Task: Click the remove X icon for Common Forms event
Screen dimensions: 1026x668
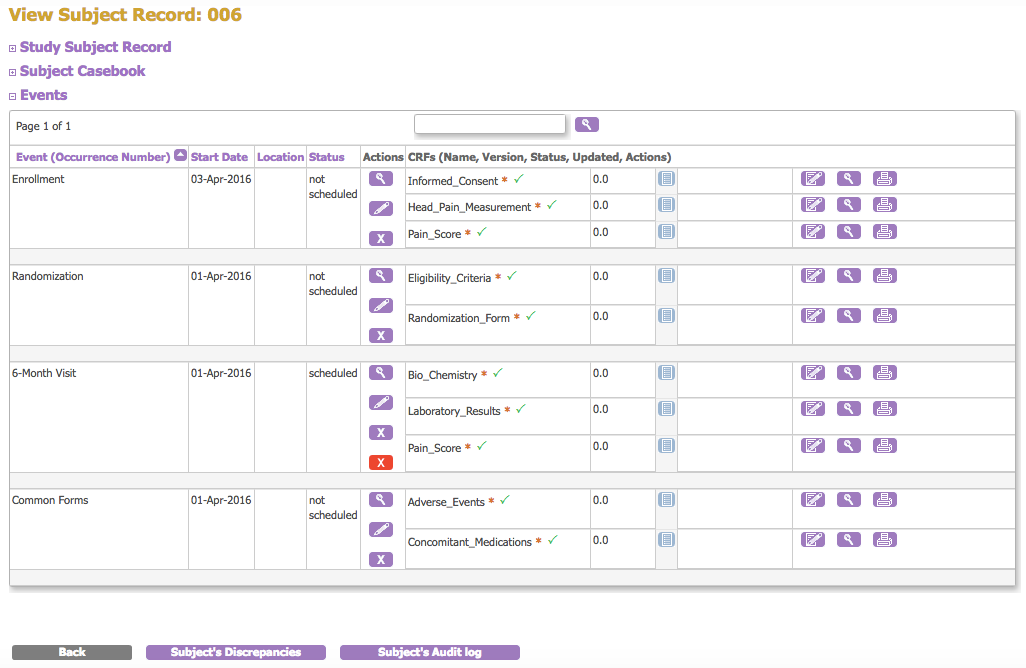Action: coord(380,559)
